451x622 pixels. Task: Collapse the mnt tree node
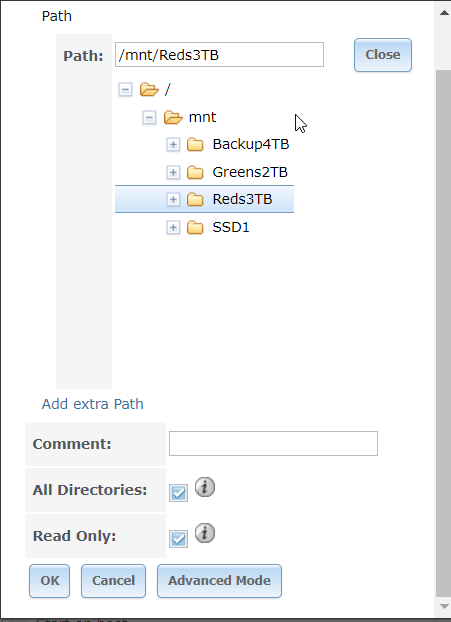[x=149, y=118]
